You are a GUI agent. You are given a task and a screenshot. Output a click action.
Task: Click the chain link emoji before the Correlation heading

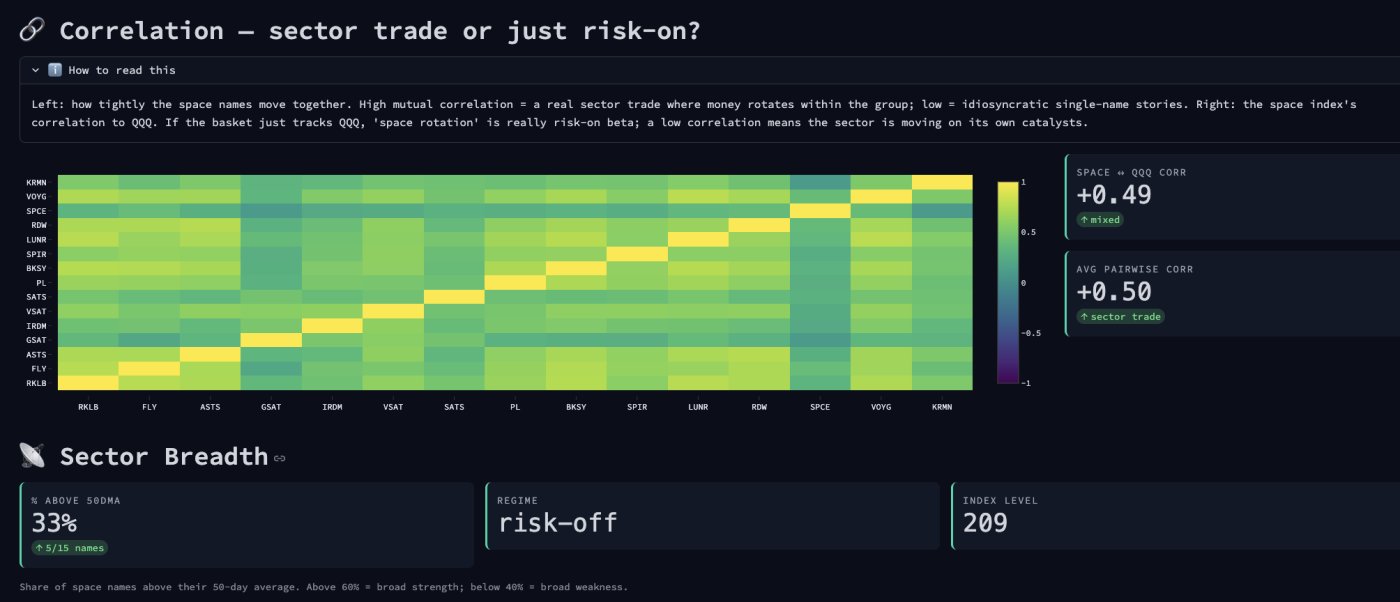(x=32, y=31)
